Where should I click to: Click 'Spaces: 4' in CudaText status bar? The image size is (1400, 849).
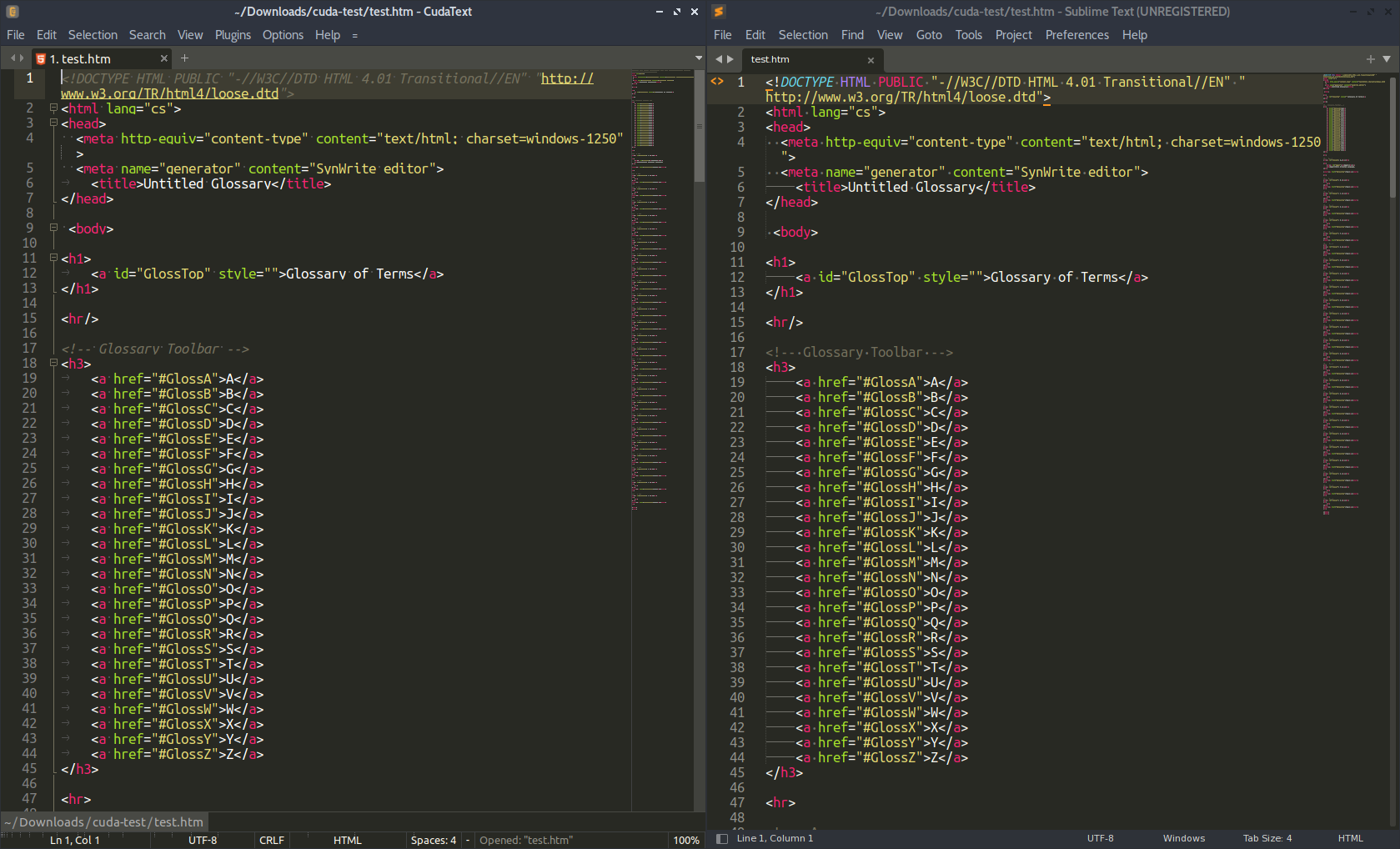[434, 840]
